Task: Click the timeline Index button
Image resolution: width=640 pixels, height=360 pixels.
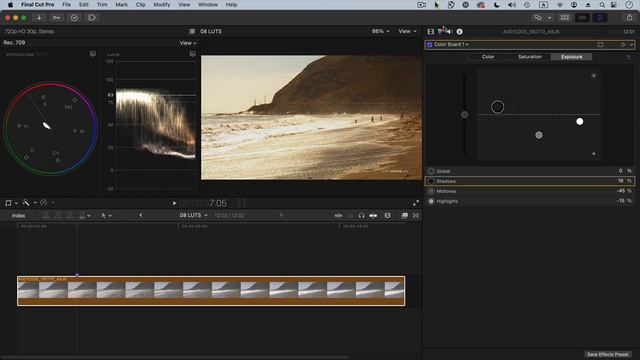Action: click(18, 216)
